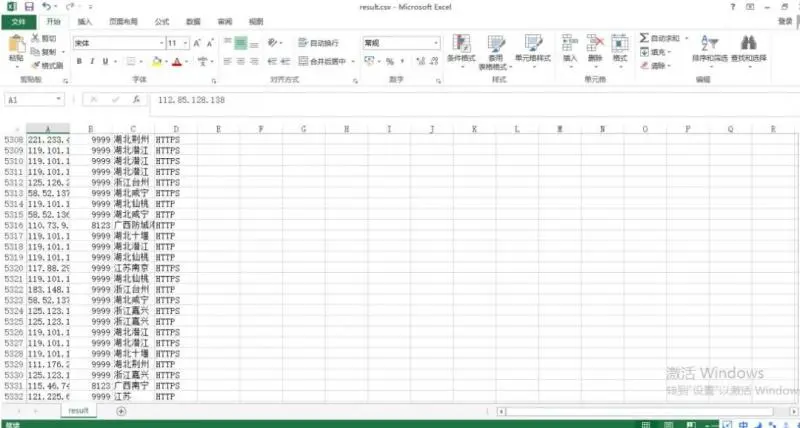Click the Increase Font Size icon
Screen dimensions: 800x428
197,43
